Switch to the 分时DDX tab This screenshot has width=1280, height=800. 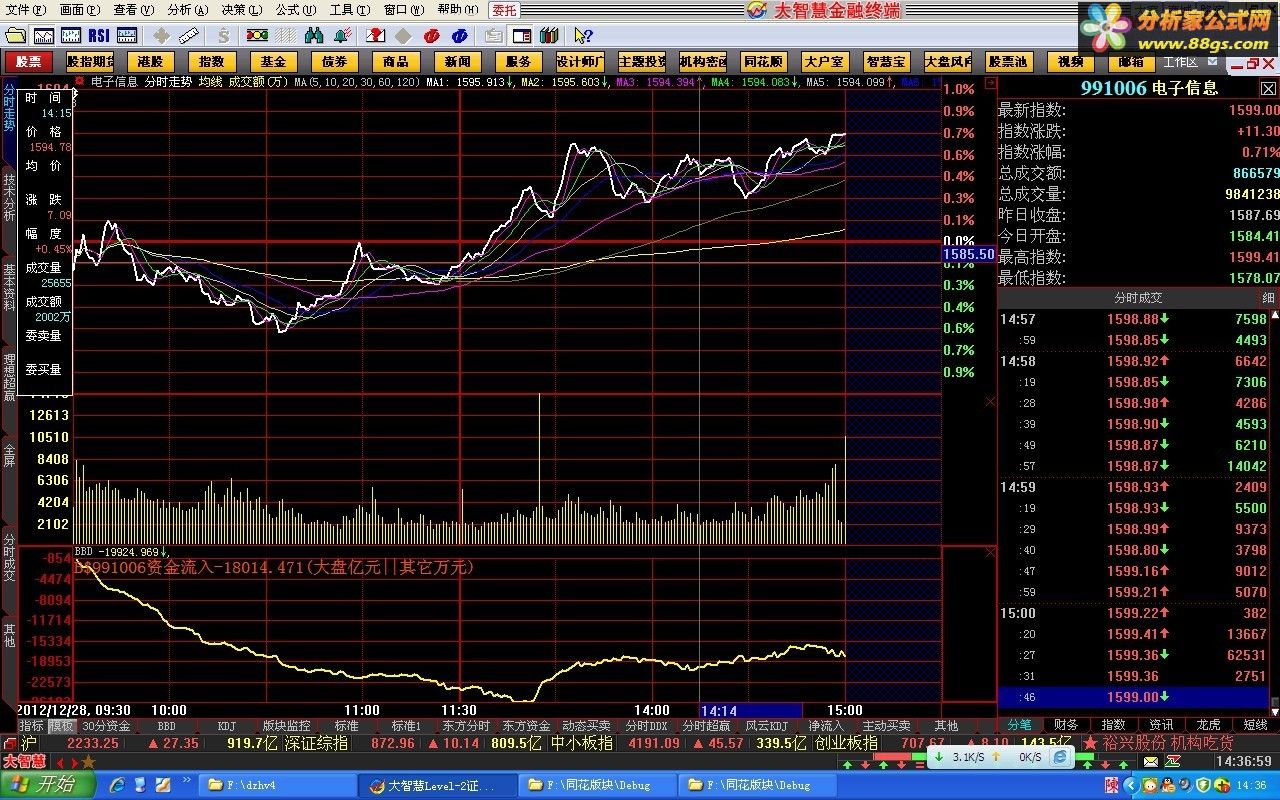tap(646, 726)
